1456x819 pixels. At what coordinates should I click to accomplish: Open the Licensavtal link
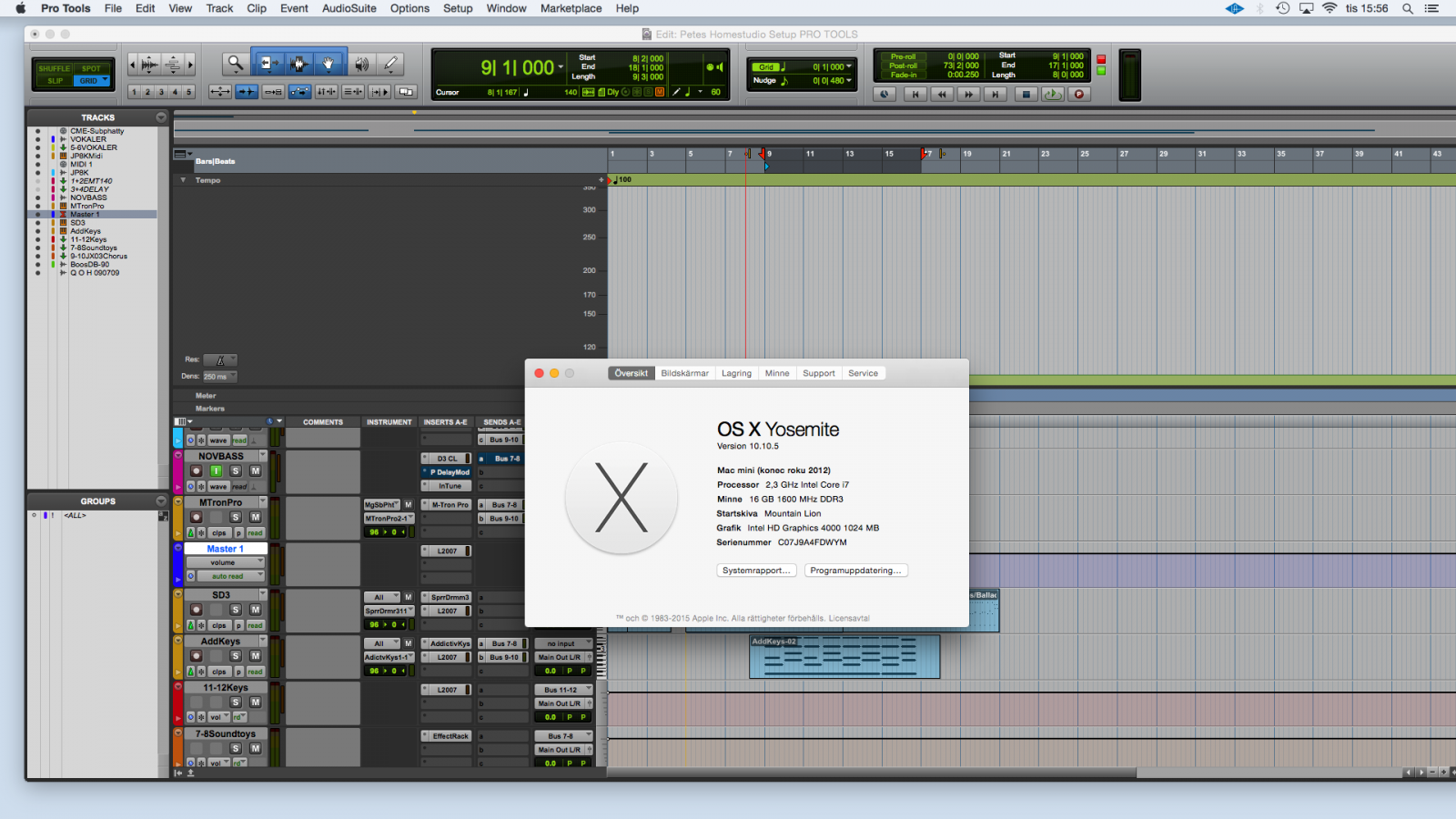coord(849,618)
